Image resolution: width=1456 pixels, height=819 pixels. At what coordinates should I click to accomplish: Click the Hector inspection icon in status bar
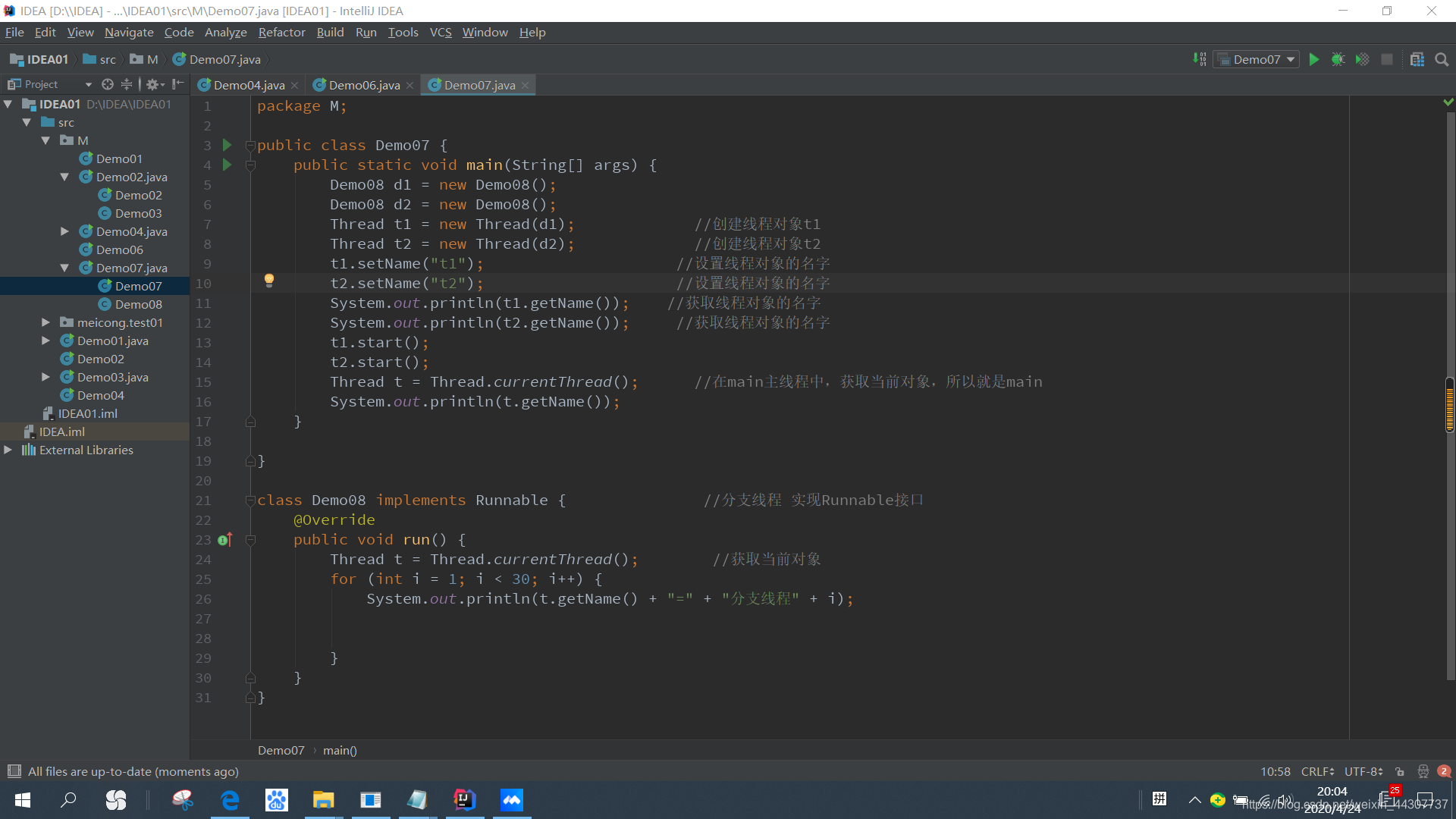tap(1423, 771)
